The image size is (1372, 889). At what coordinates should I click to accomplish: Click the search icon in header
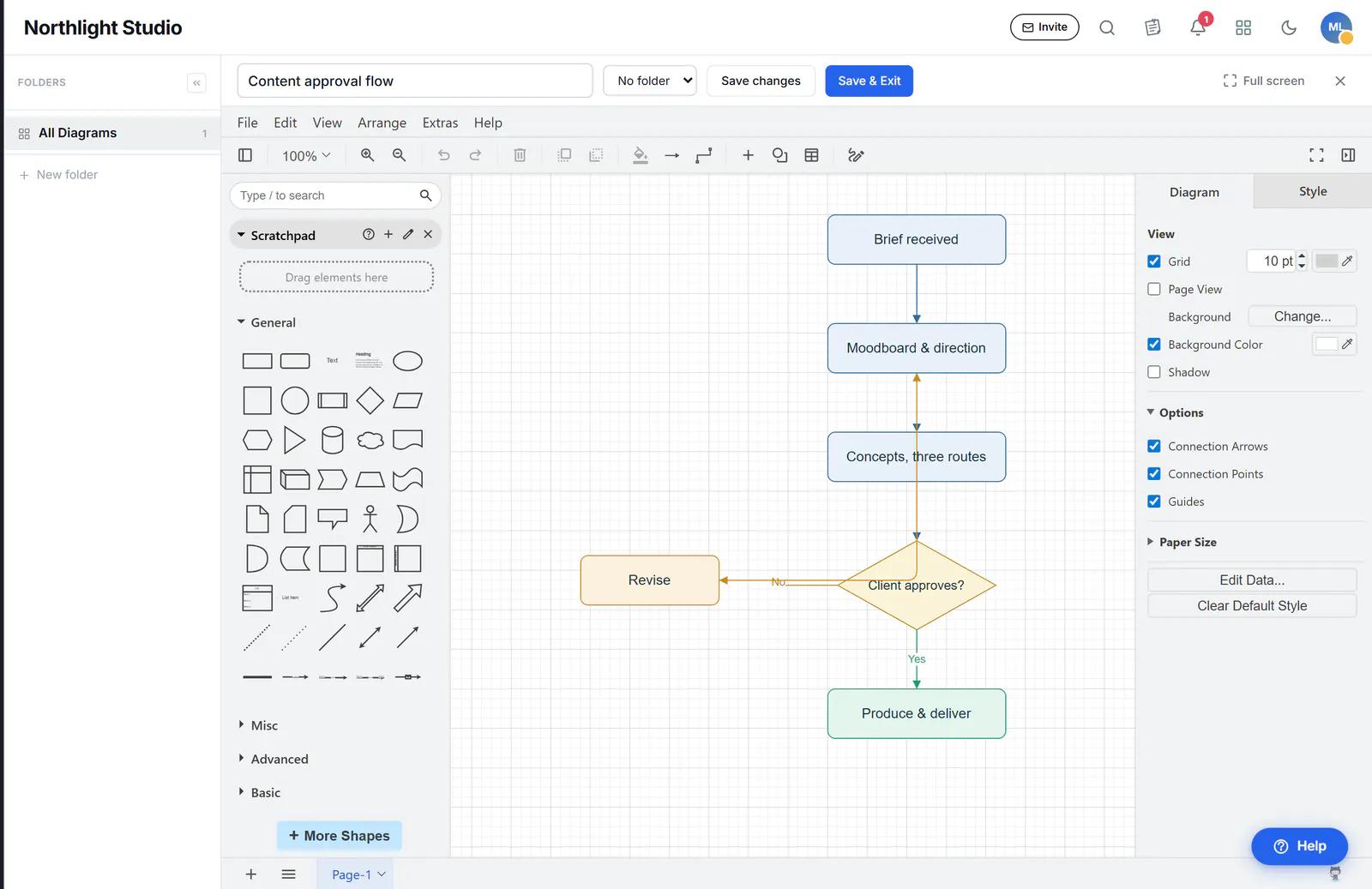[1107, 27]
